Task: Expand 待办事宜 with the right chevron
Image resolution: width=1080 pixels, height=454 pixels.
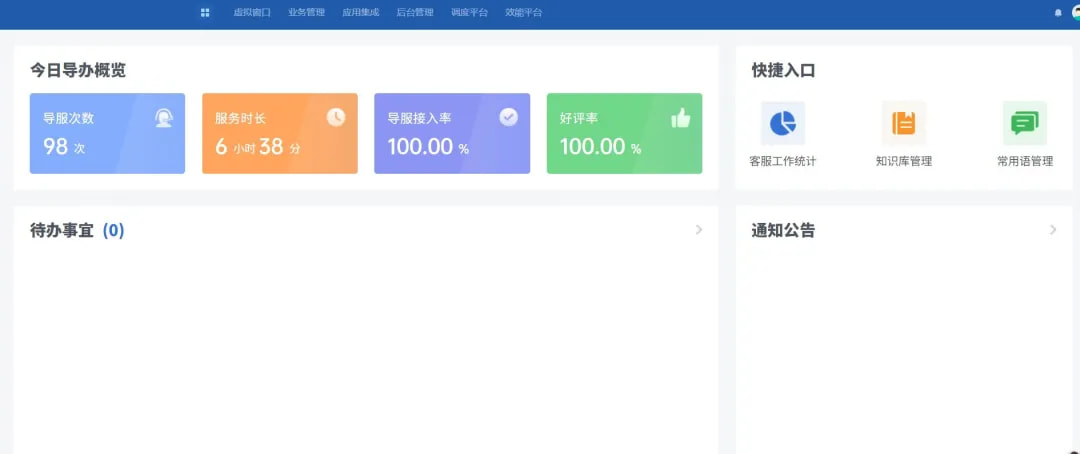Action: point(699,230)
